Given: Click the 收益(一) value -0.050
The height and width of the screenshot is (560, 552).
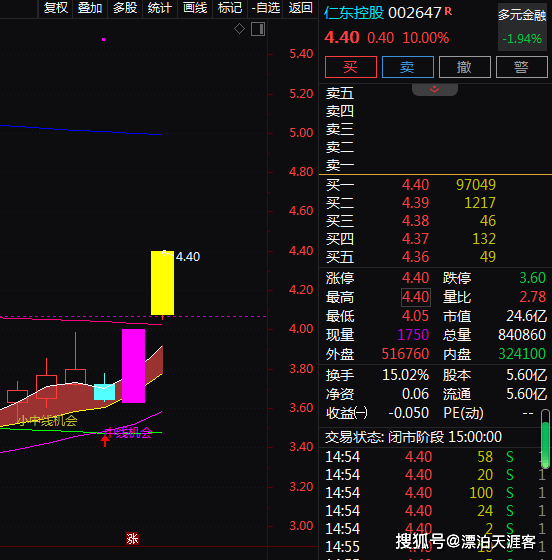Looking at the screenshot, I should [x=408, y=413].
